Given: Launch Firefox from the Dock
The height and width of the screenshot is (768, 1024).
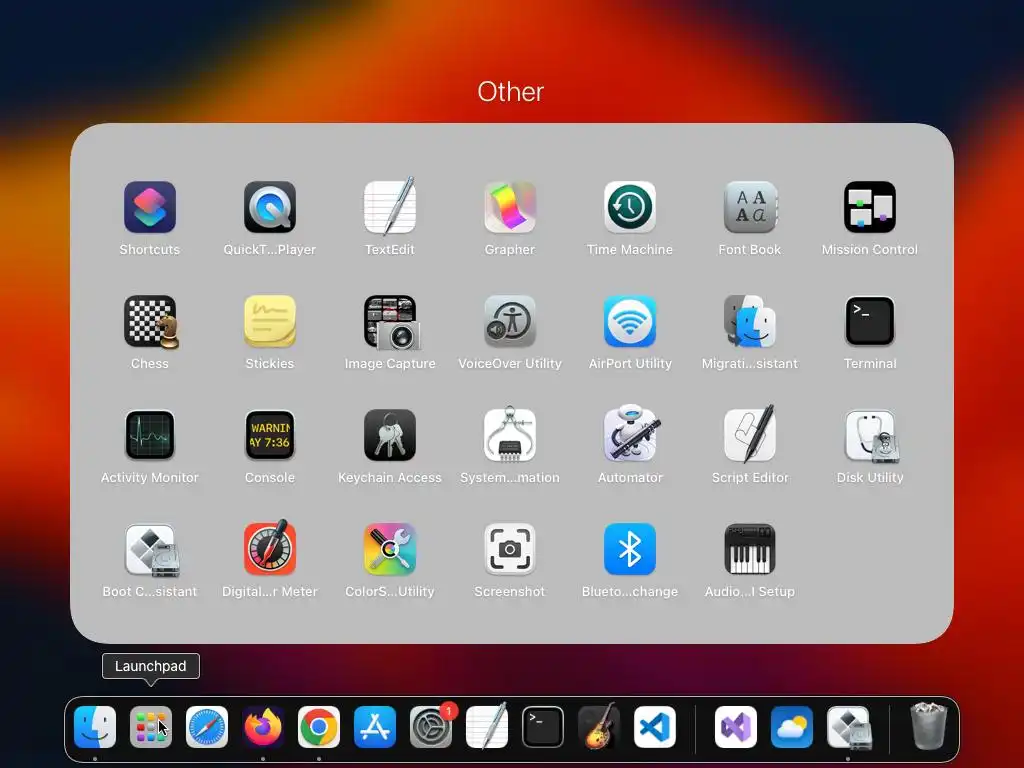Looking at the screenshot, I should point(263,727).
